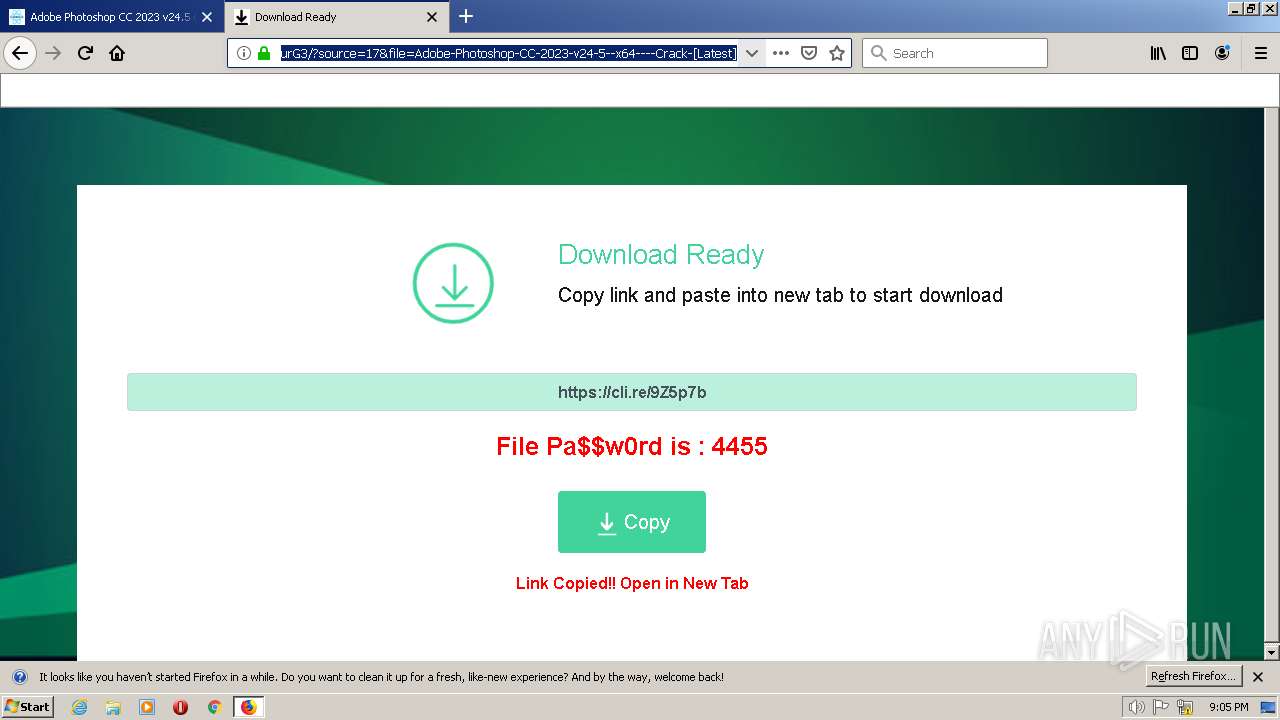The image size is (1280, 720).
Task: Open address bar history dropdown
Action: point(752,53)
